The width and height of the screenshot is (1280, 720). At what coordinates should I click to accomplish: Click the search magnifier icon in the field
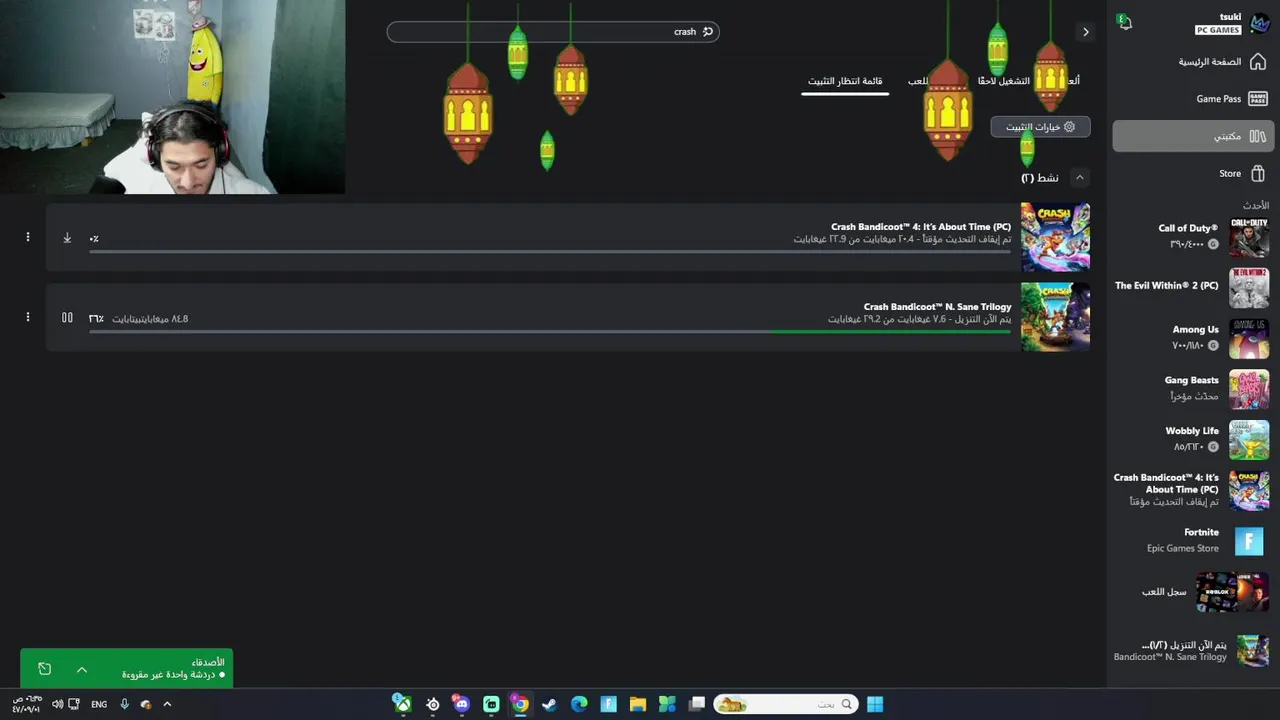pos(708,32)
